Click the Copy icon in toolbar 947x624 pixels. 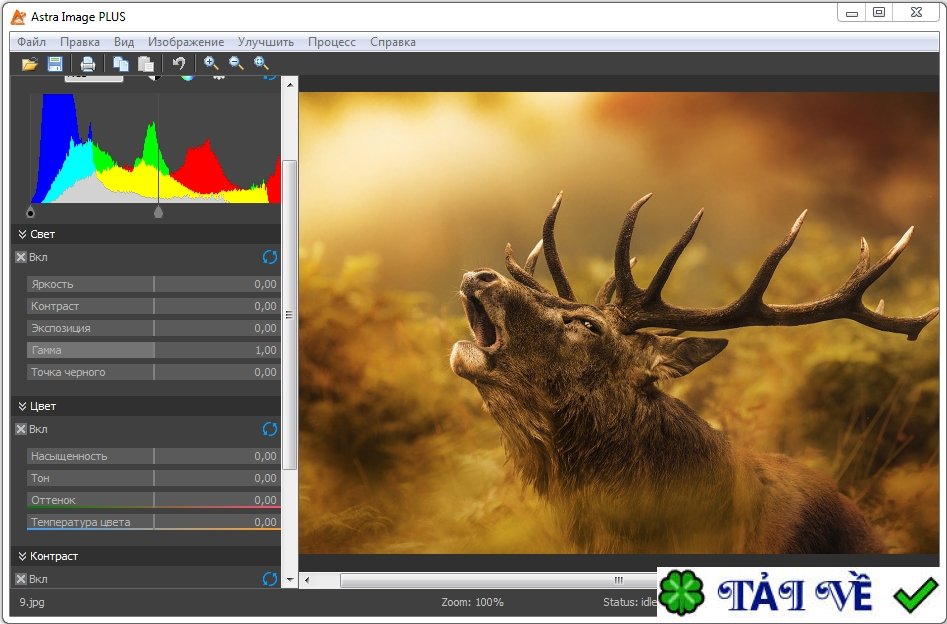click(x=121, y=64)
